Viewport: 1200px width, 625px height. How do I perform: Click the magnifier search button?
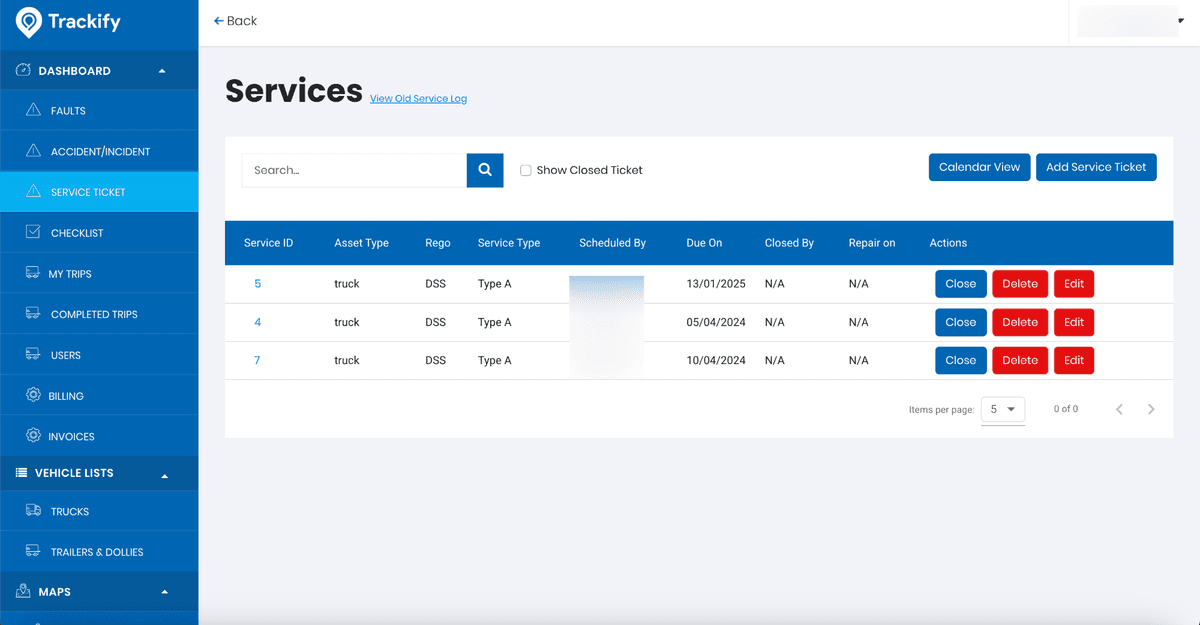pos(484,170)
